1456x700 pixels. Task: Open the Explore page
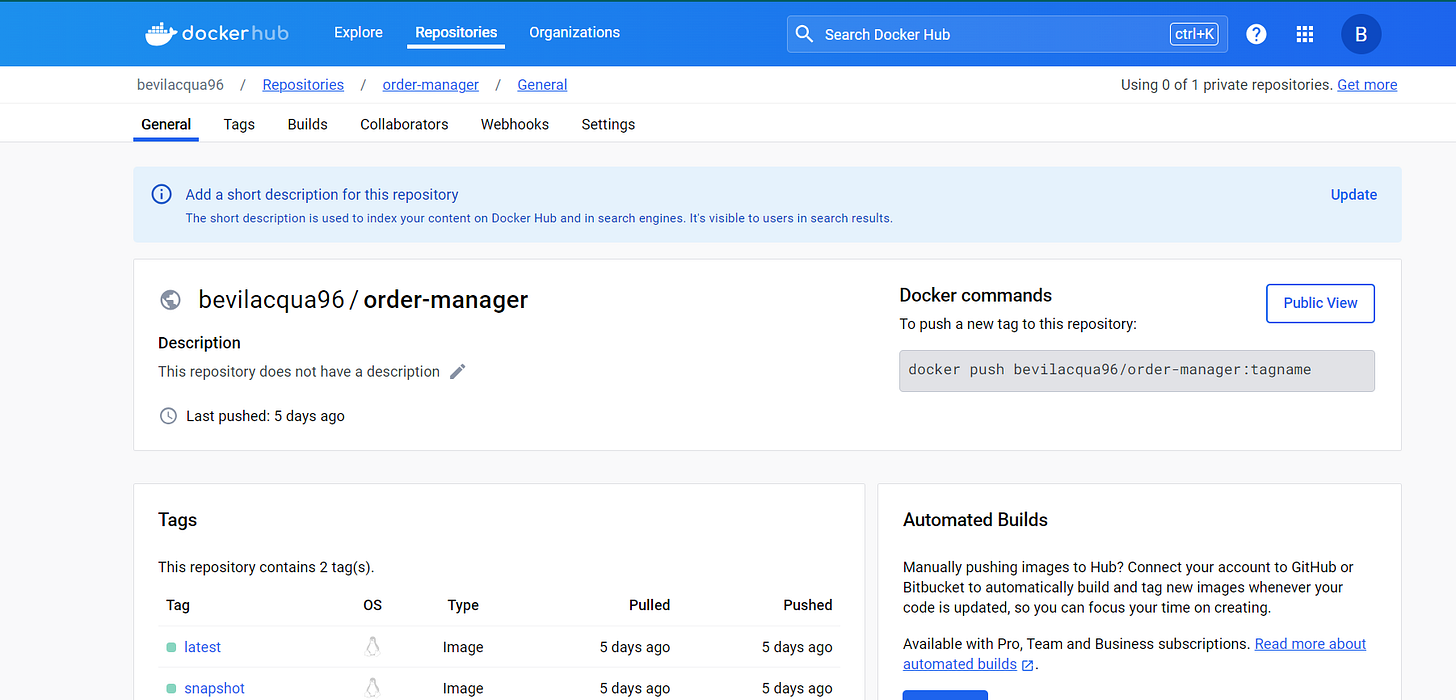(358, 32)
